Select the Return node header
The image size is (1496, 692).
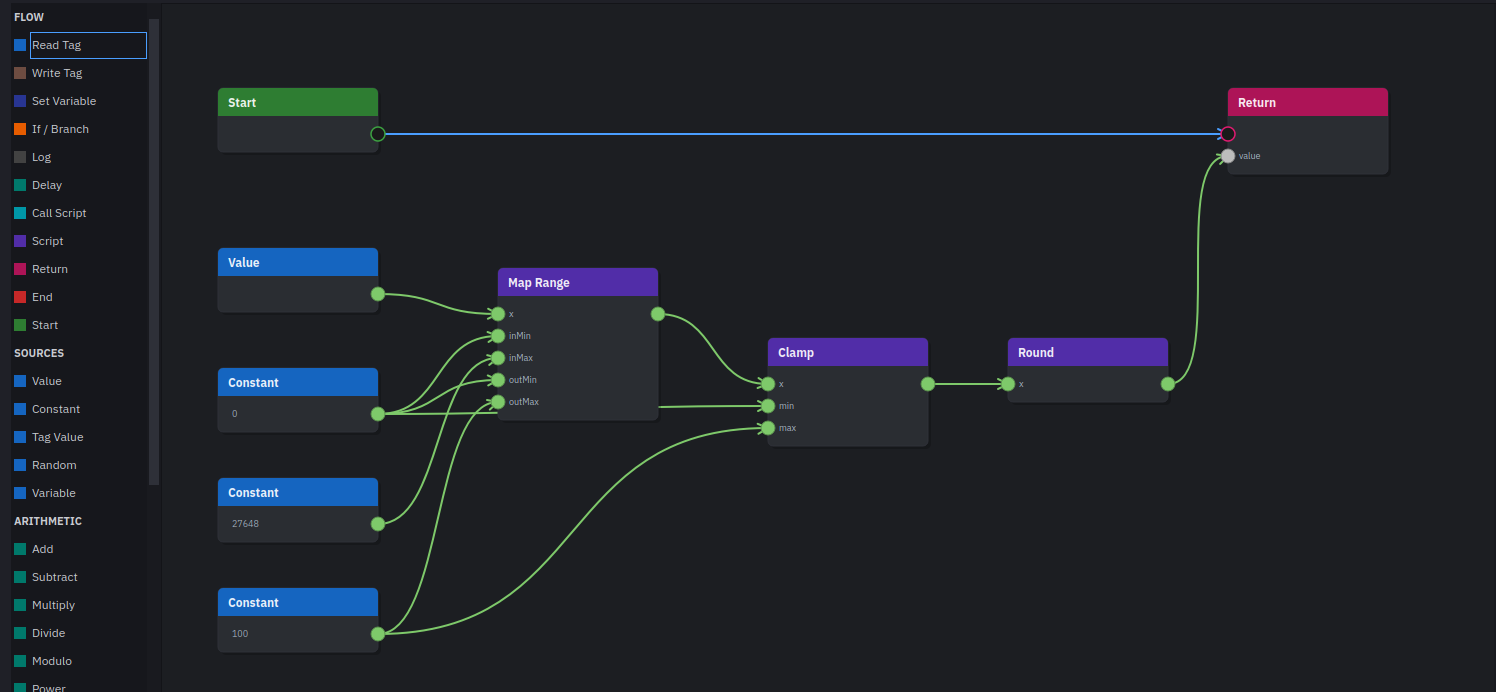(x=1308, y=102)
